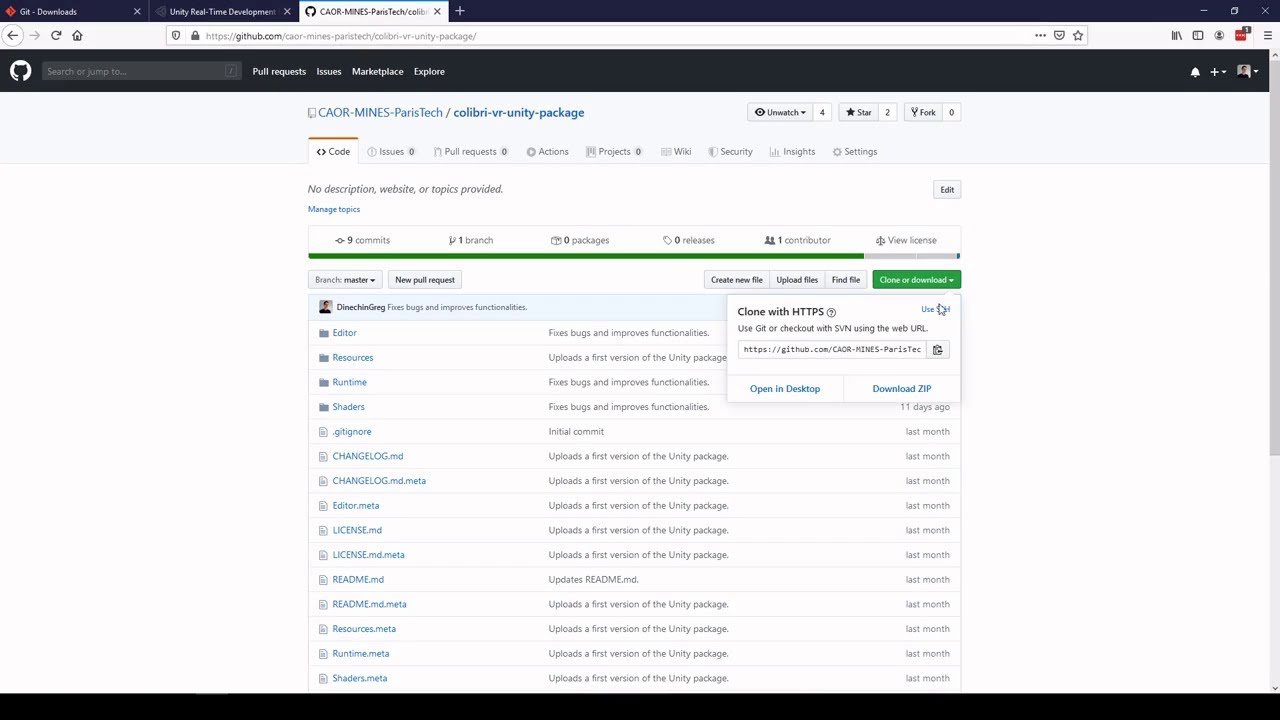Fork the repository
The width and height of the screenshot is (1280, 720).
922,112
